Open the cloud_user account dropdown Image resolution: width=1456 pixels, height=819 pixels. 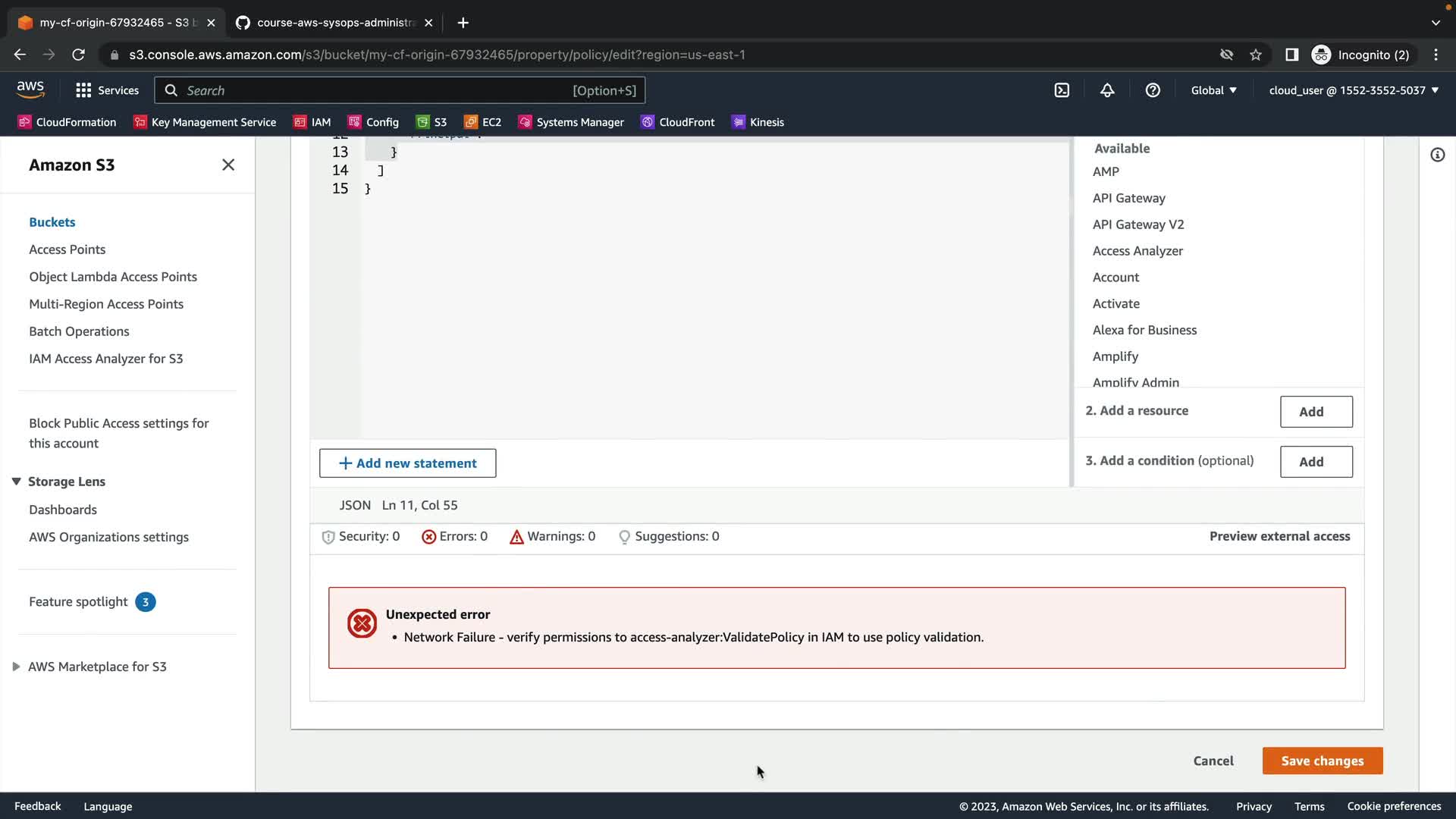click(x=1354, y=90)
